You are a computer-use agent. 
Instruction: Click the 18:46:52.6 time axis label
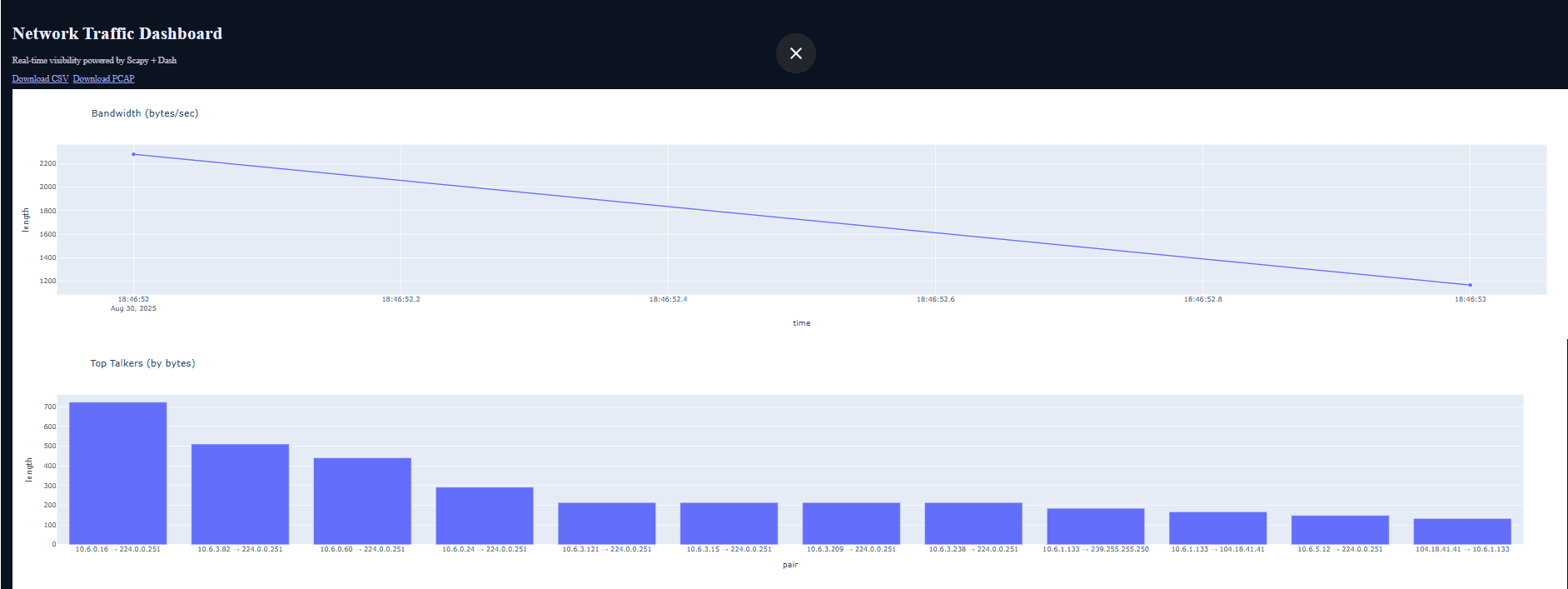[x=935, y=299]
